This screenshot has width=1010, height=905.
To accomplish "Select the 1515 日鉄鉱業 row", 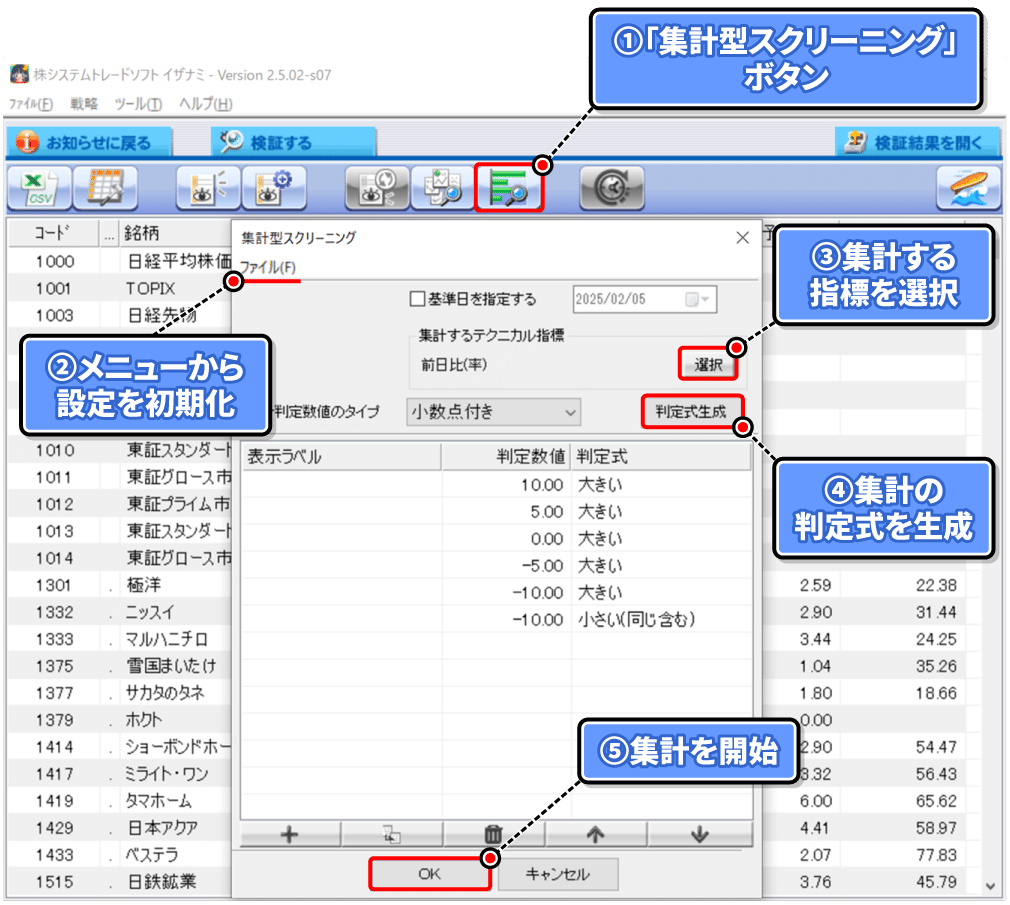I will point(120,882).
